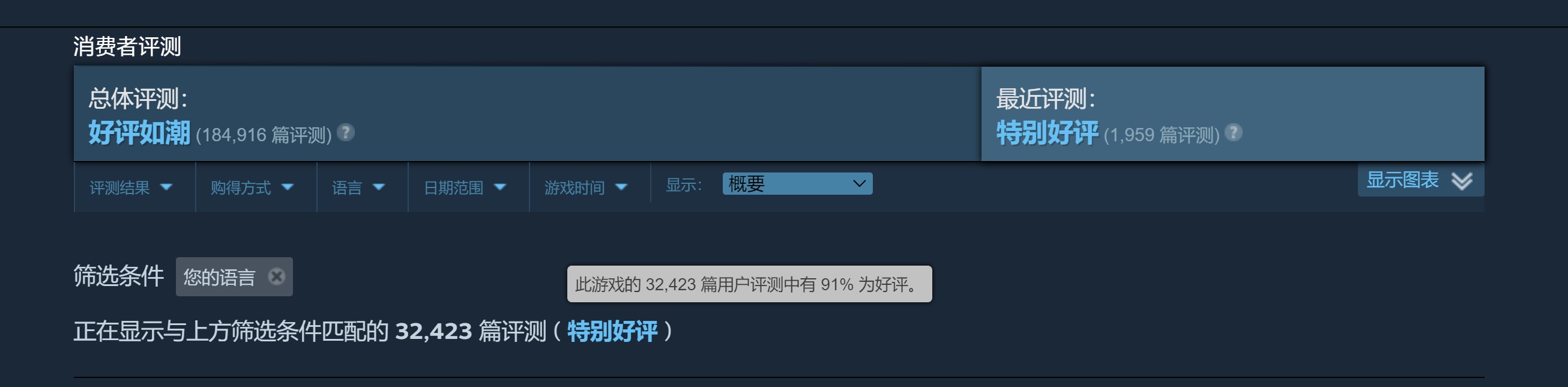
Task: Click the 日期范围 filter label
Action: tap(453, 187)
